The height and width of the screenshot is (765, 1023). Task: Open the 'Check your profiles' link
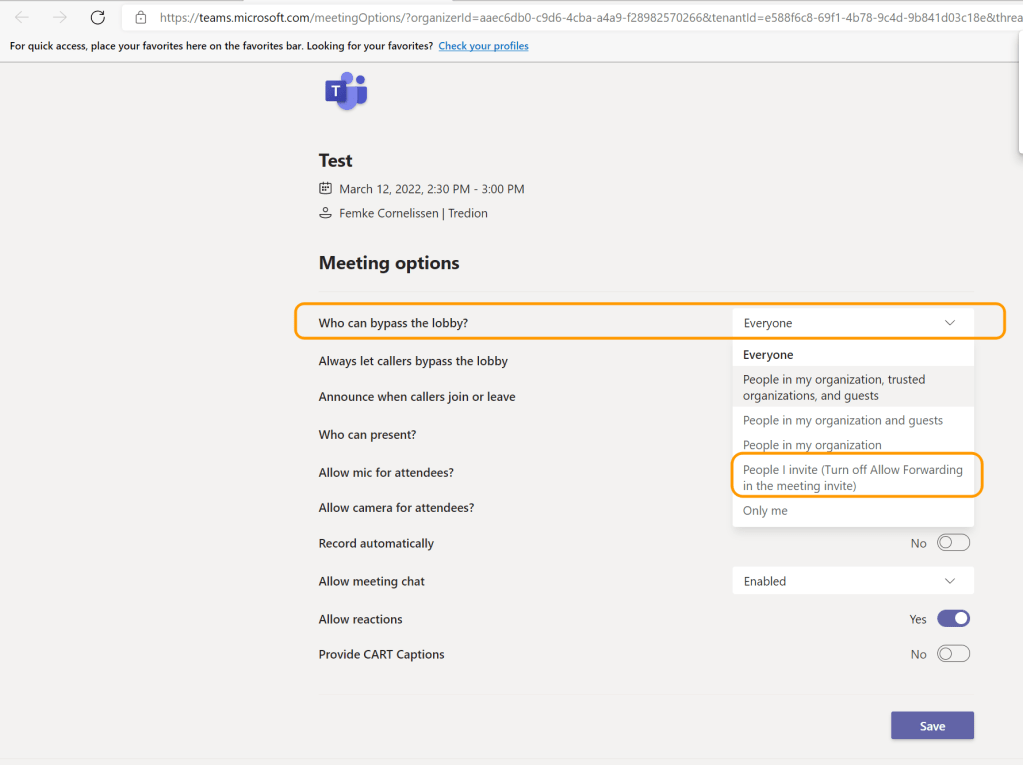click(483, 46)
